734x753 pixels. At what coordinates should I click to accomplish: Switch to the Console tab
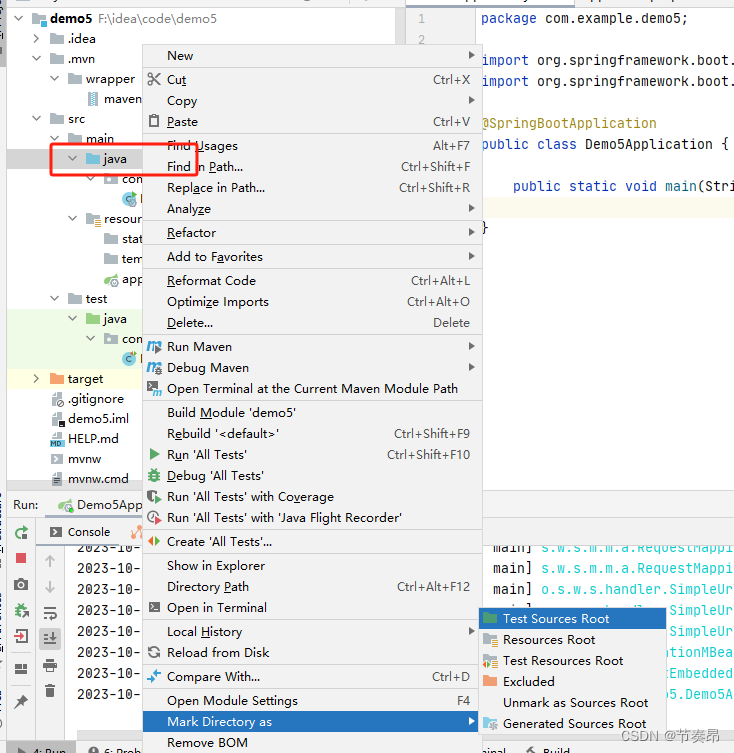coord(80,532)
